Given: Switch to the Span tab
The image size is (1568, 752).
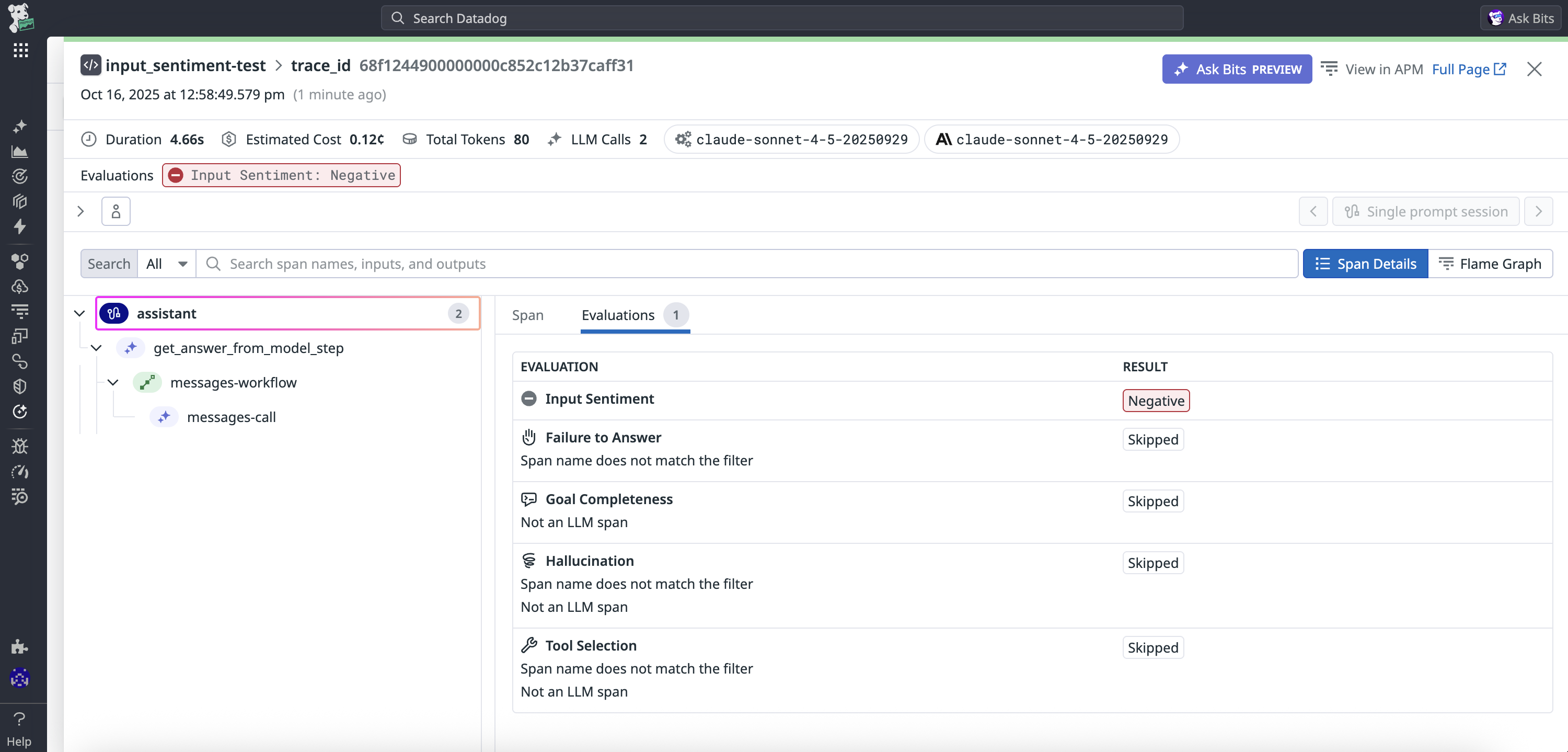Looking at the screenshot, I should [527, 315].
